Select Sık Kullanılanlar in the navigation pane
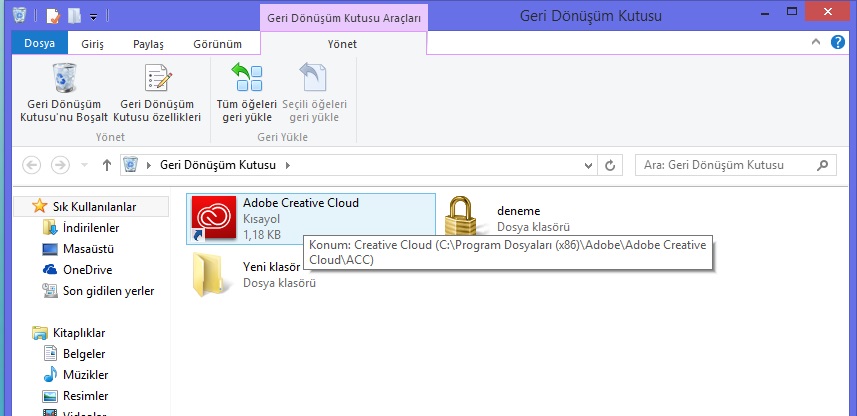The width and height of the screenshot is (857, 416). (x=91, y=207)
